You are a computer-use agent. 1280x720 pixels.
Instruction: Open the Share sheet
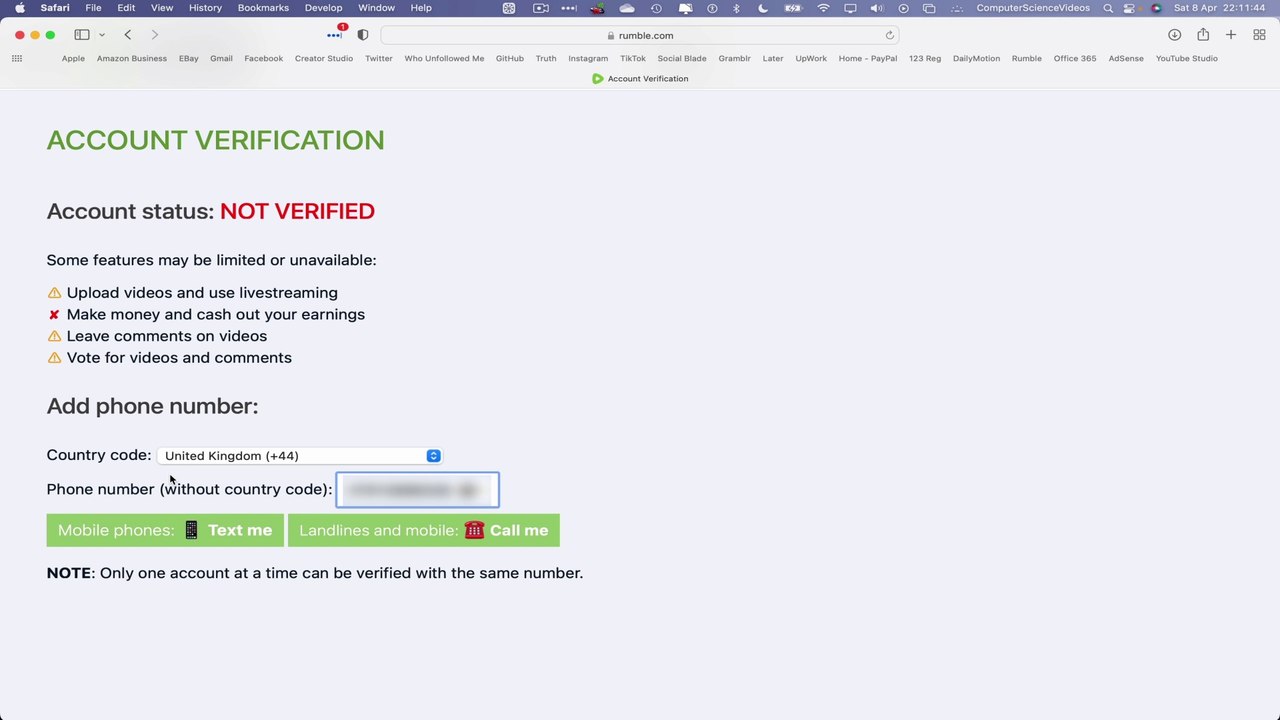click(x=1203, y=35)
